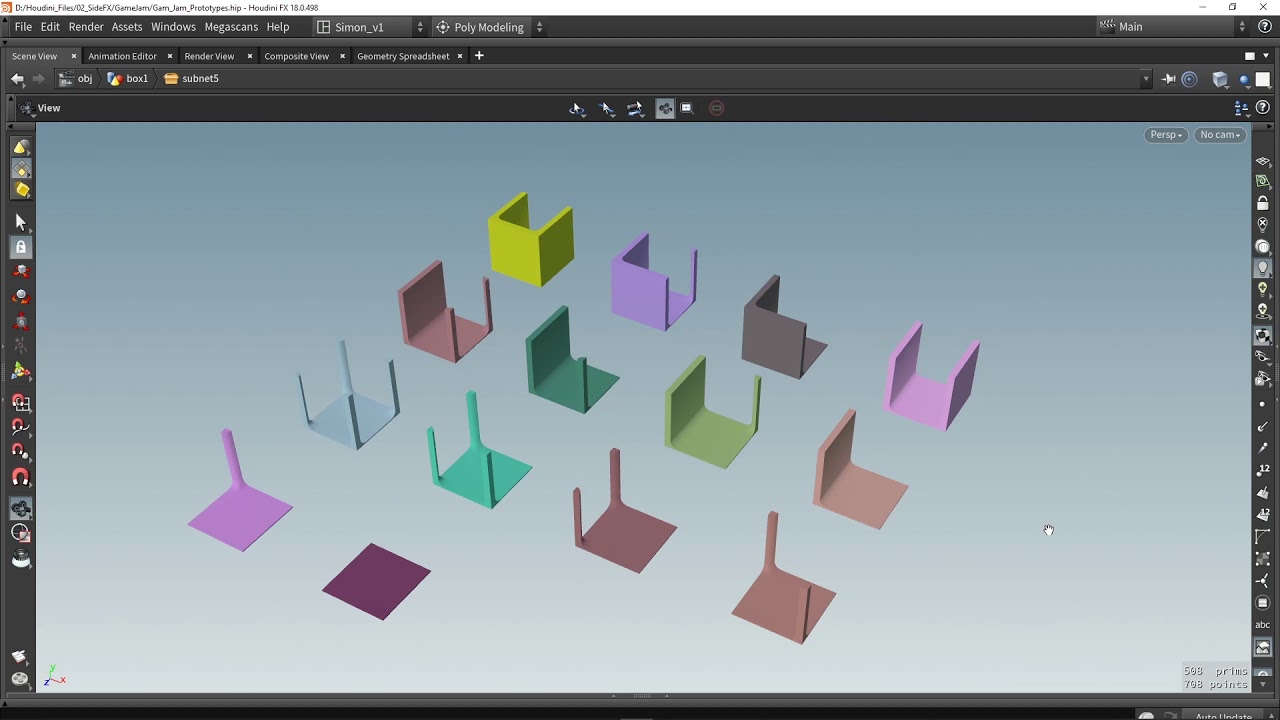The image size is (1280, 720).
Task: Activate the Handle tool at top of left toolbar
Action: tap(21, 148)
